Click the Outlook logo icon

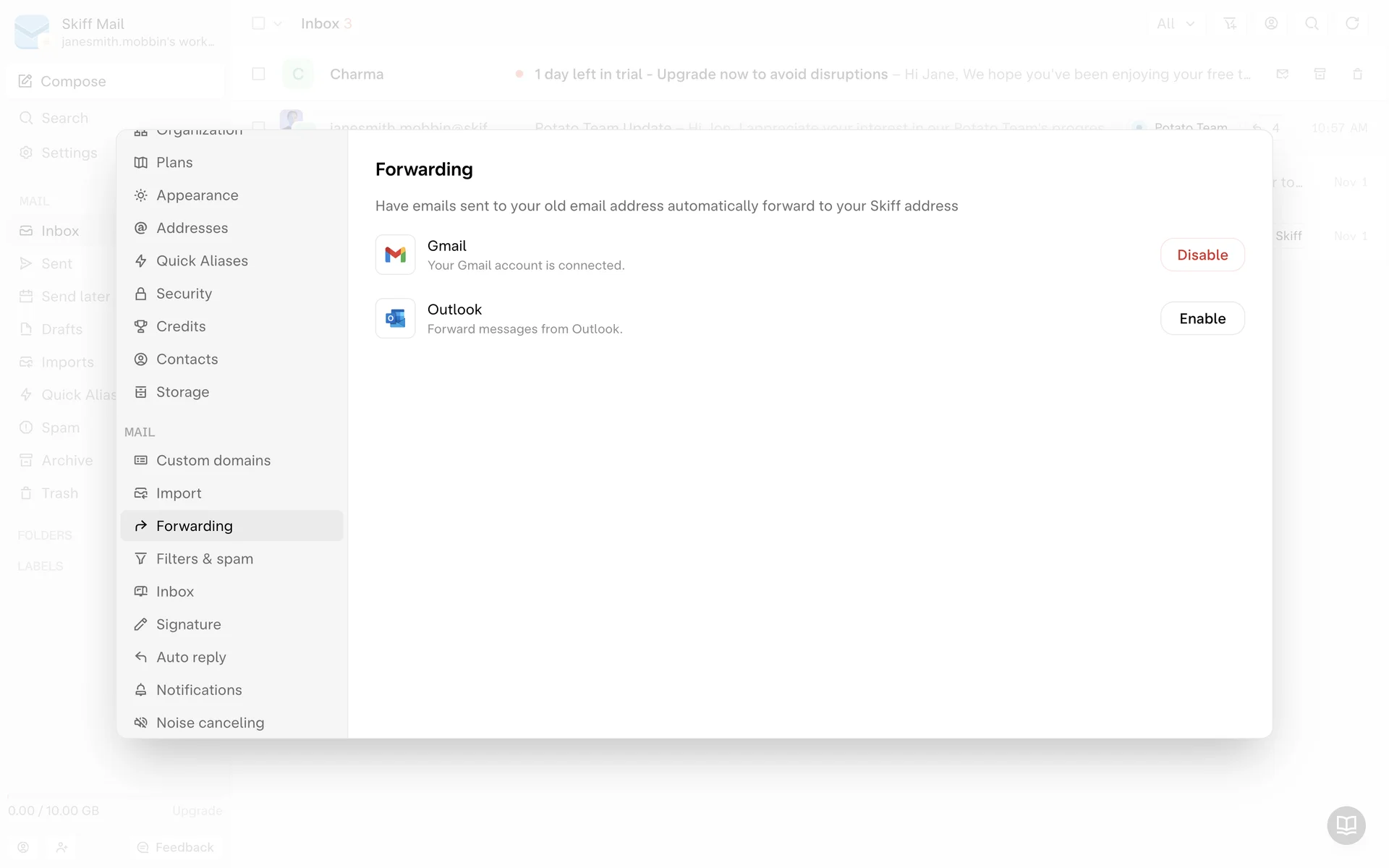[x=395, y=318]
